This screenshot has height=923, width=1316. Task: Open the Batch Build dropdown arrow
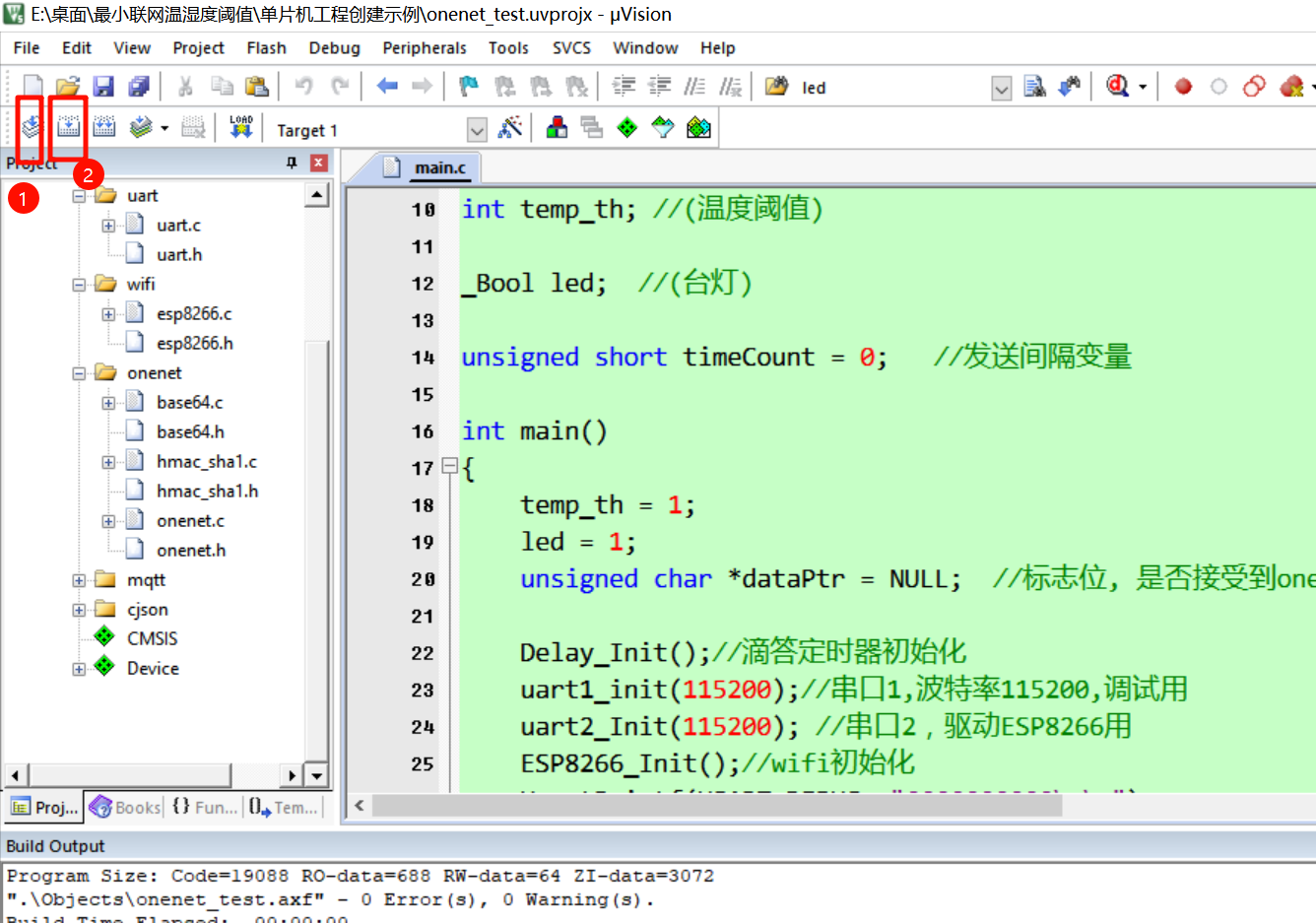tap(164, 128)
